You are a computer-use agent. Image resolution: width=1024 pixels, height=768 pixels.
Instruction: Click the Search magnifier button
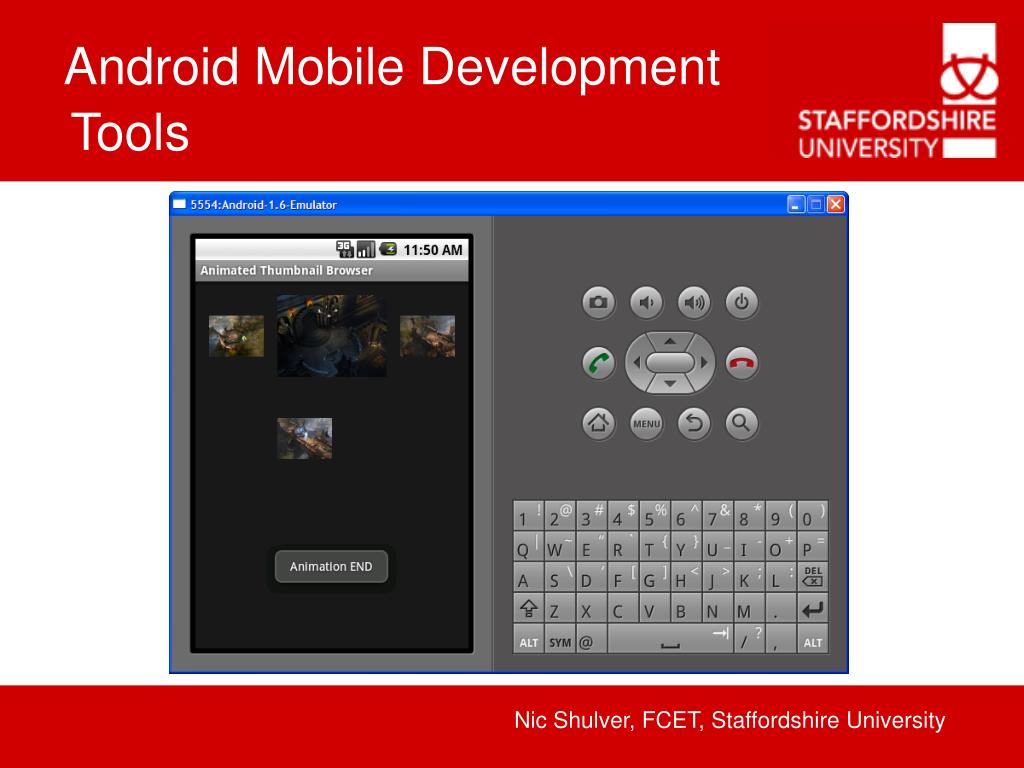[741, 423]
